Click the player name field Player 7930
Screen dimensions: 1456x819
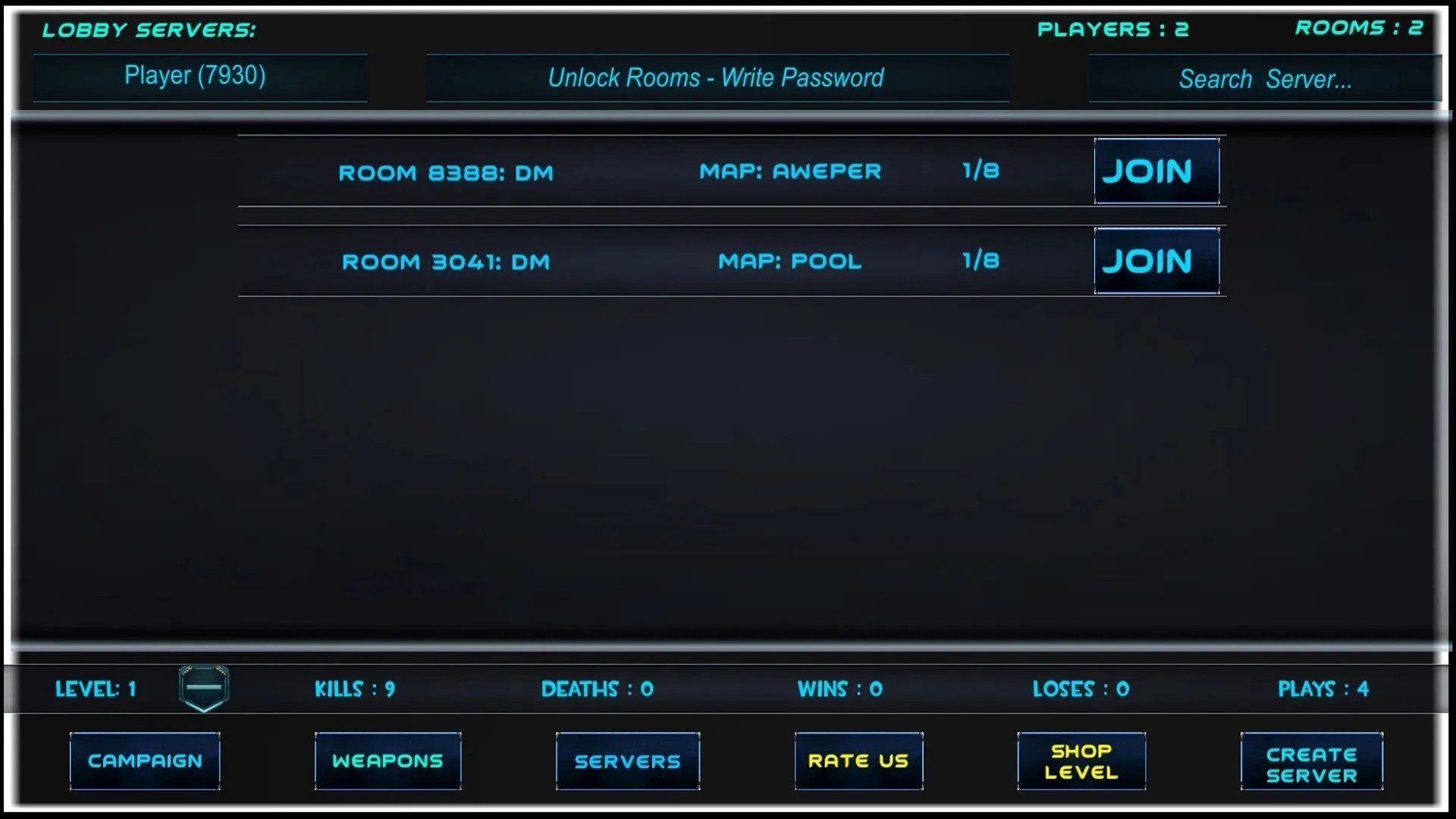click(195, 75)
